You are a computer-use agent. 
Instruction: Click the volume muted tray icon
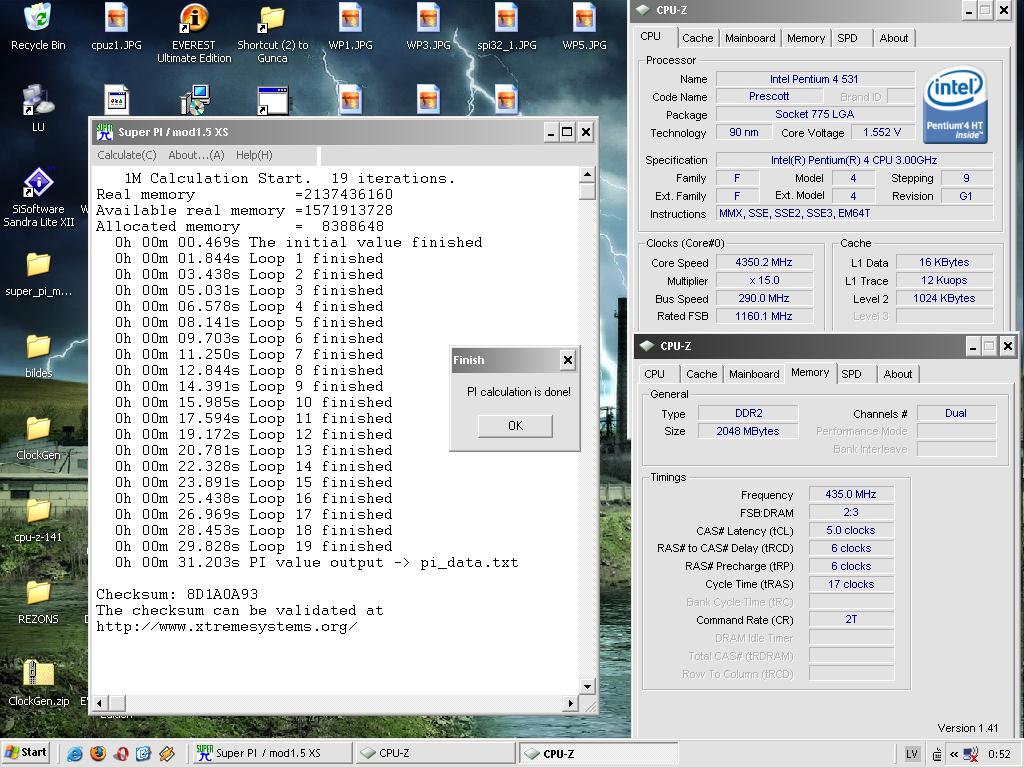pos(971,754)
